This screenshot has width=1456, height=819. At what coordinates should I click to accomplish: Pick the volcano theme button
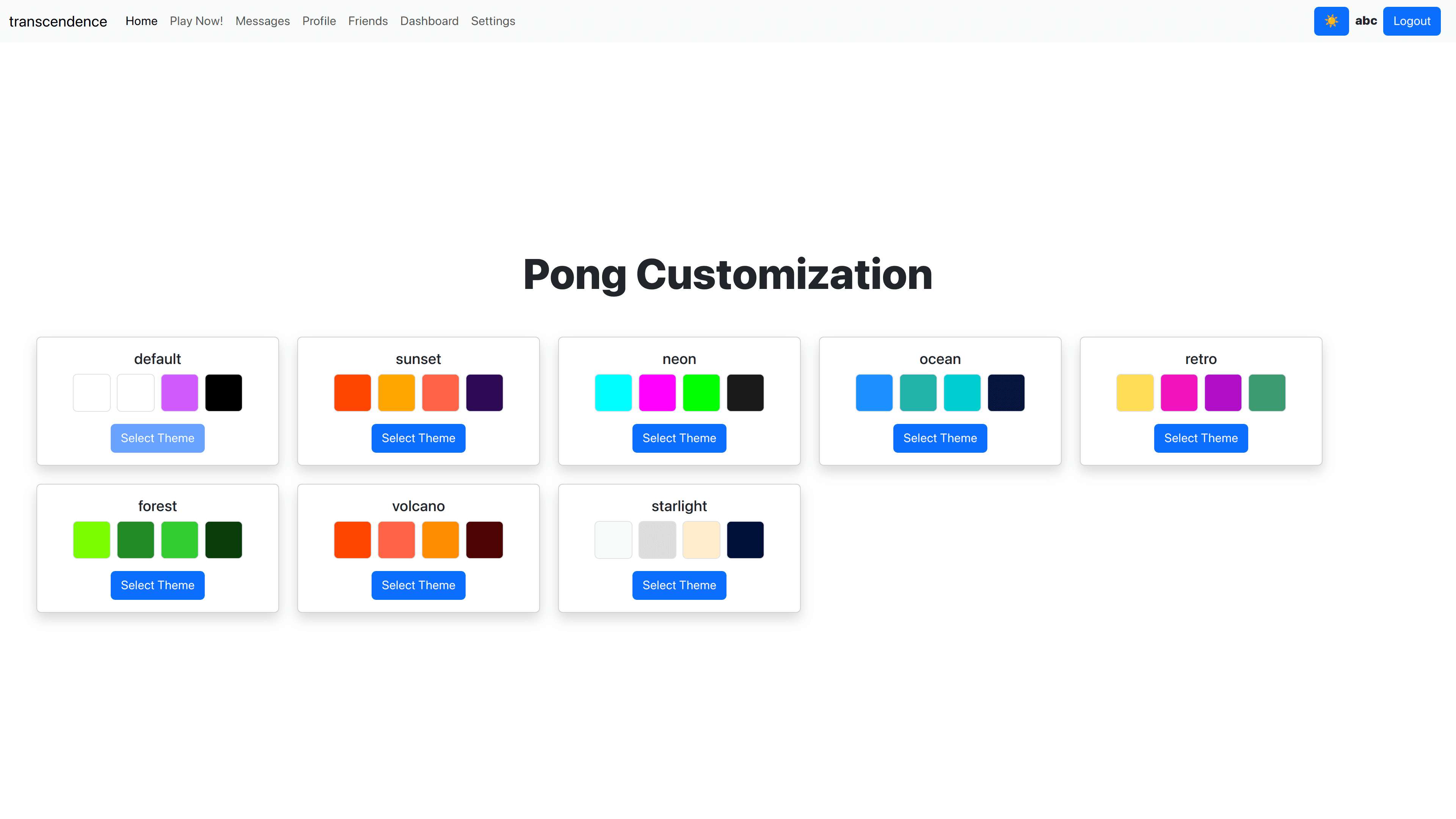418,585
